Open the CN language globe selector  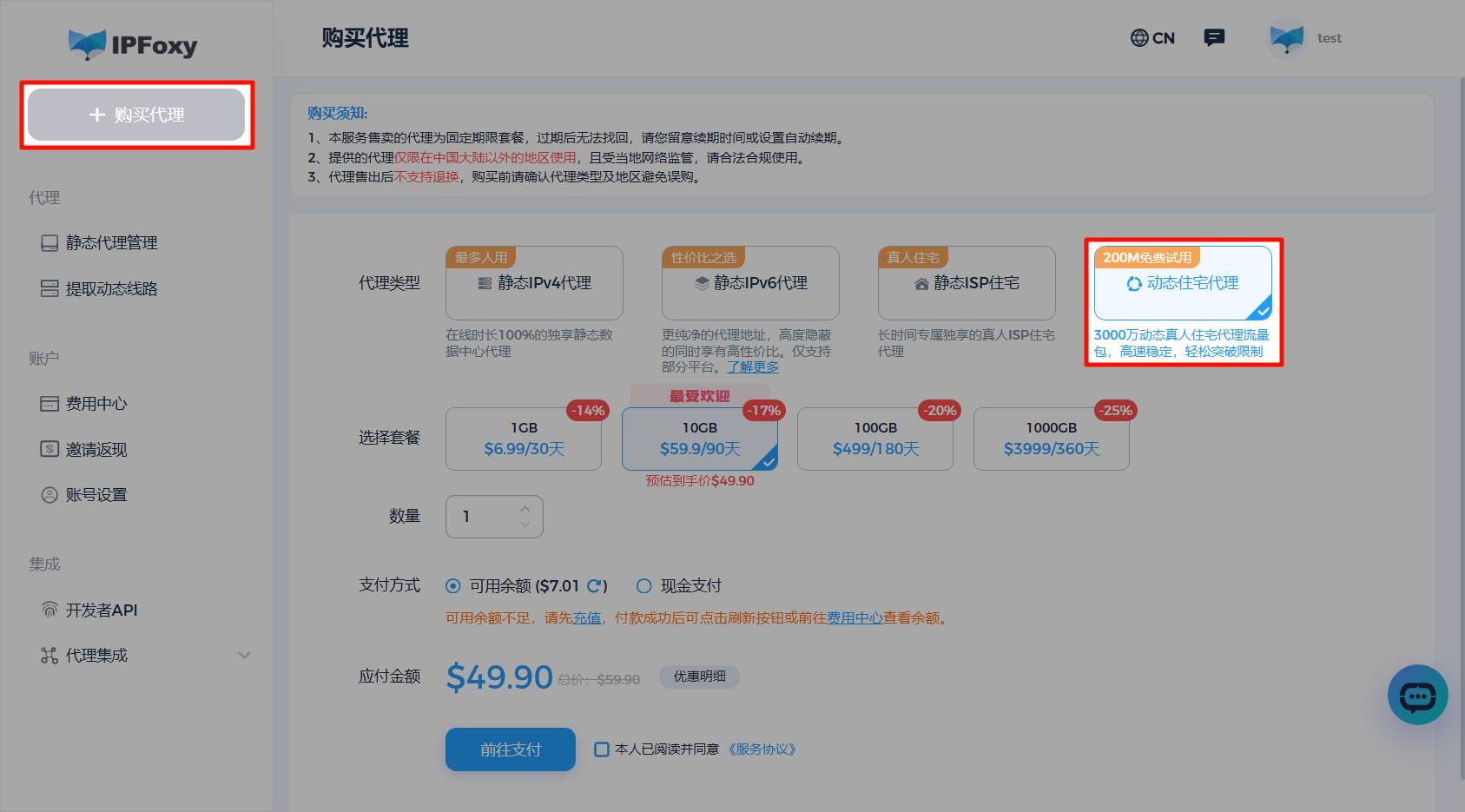coord(1152,37)
